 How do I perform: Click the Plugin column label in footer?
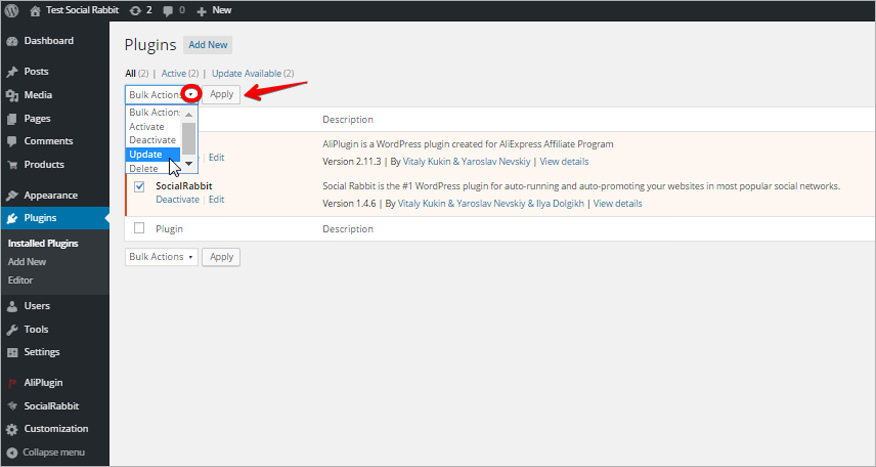coord(169,229)
